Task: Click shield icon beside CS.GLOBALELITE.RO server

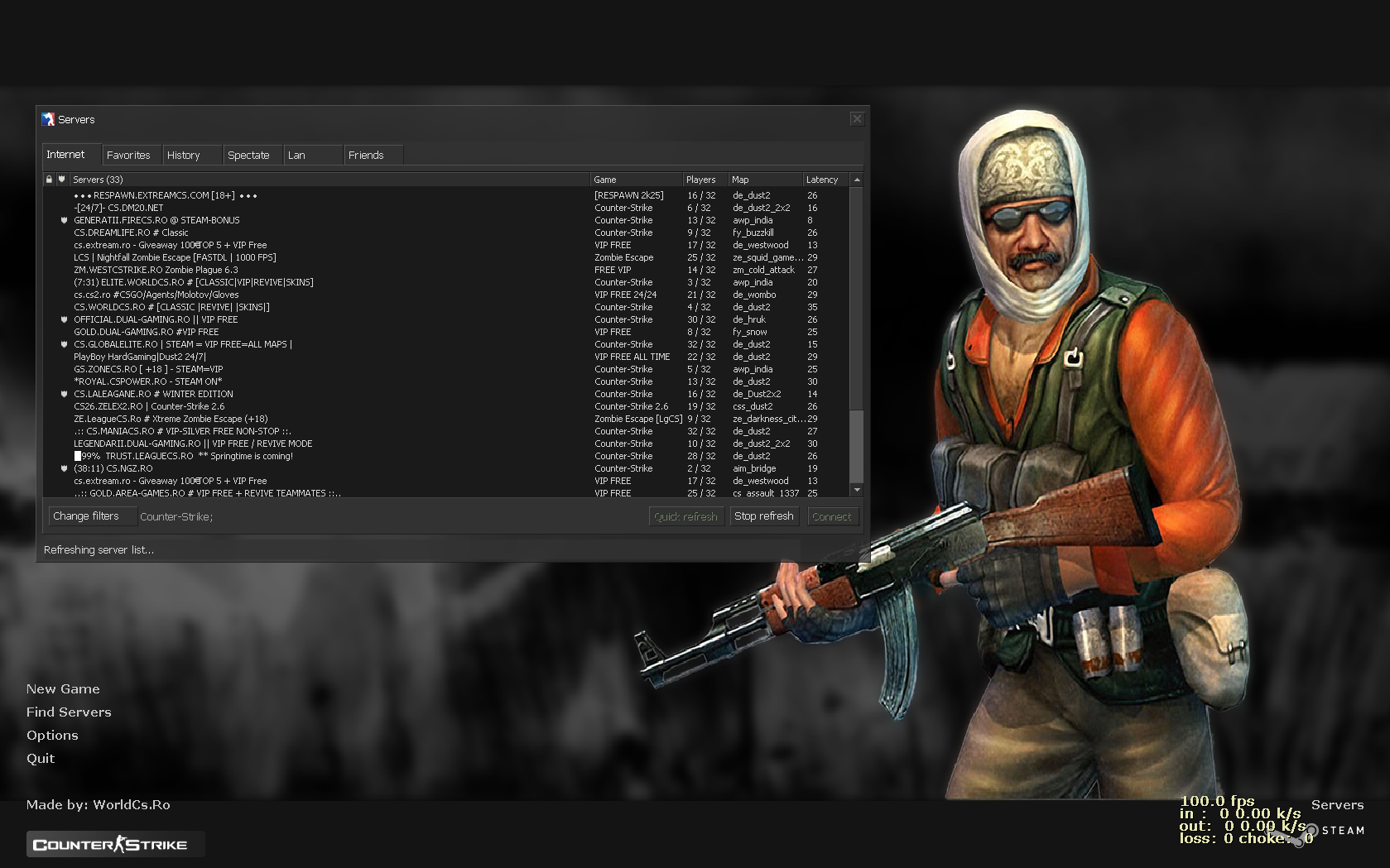Action: [64, 344]
